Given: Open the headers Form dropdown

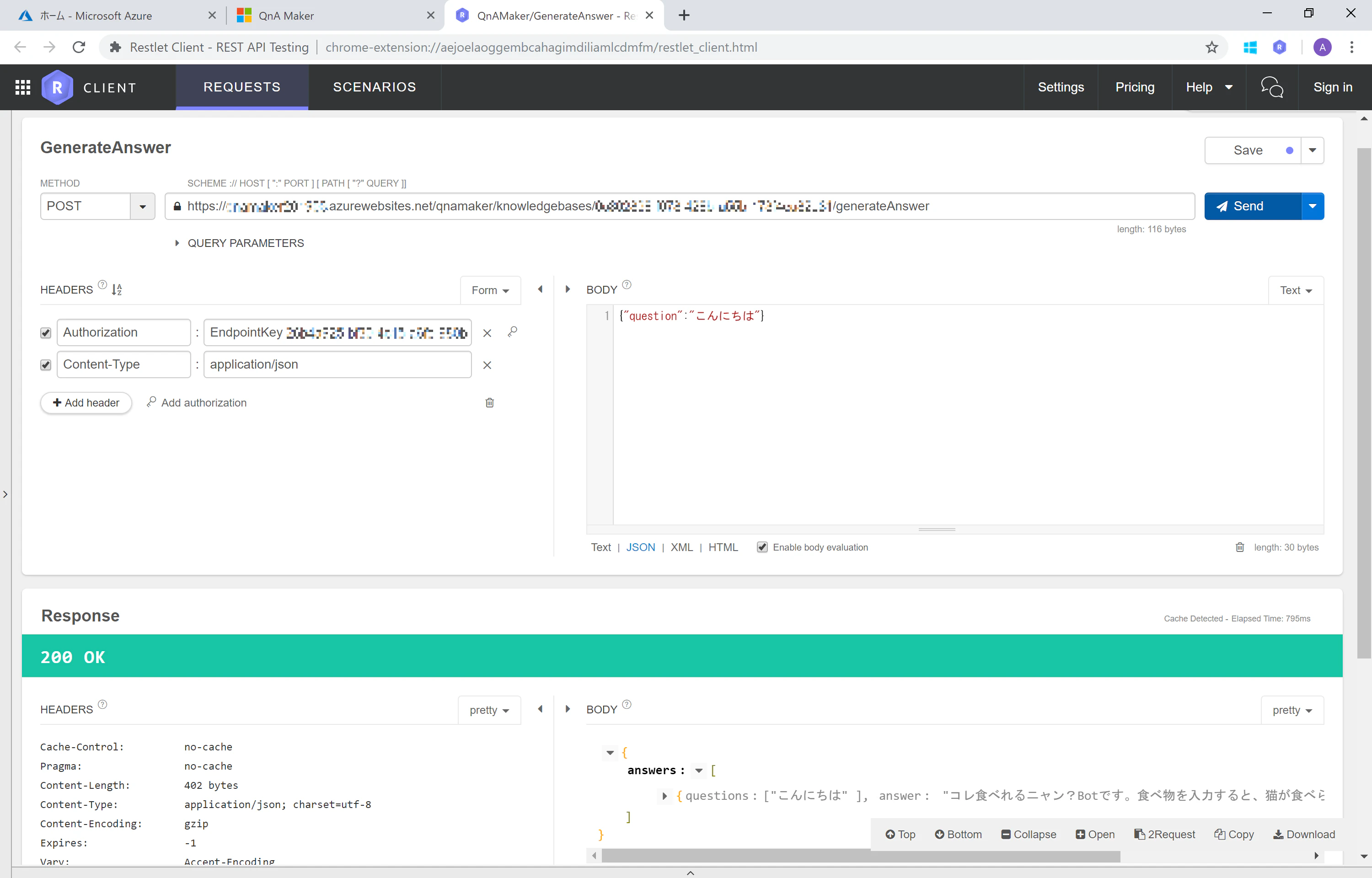Looking at the screenshot, I should tap(490, 290).
